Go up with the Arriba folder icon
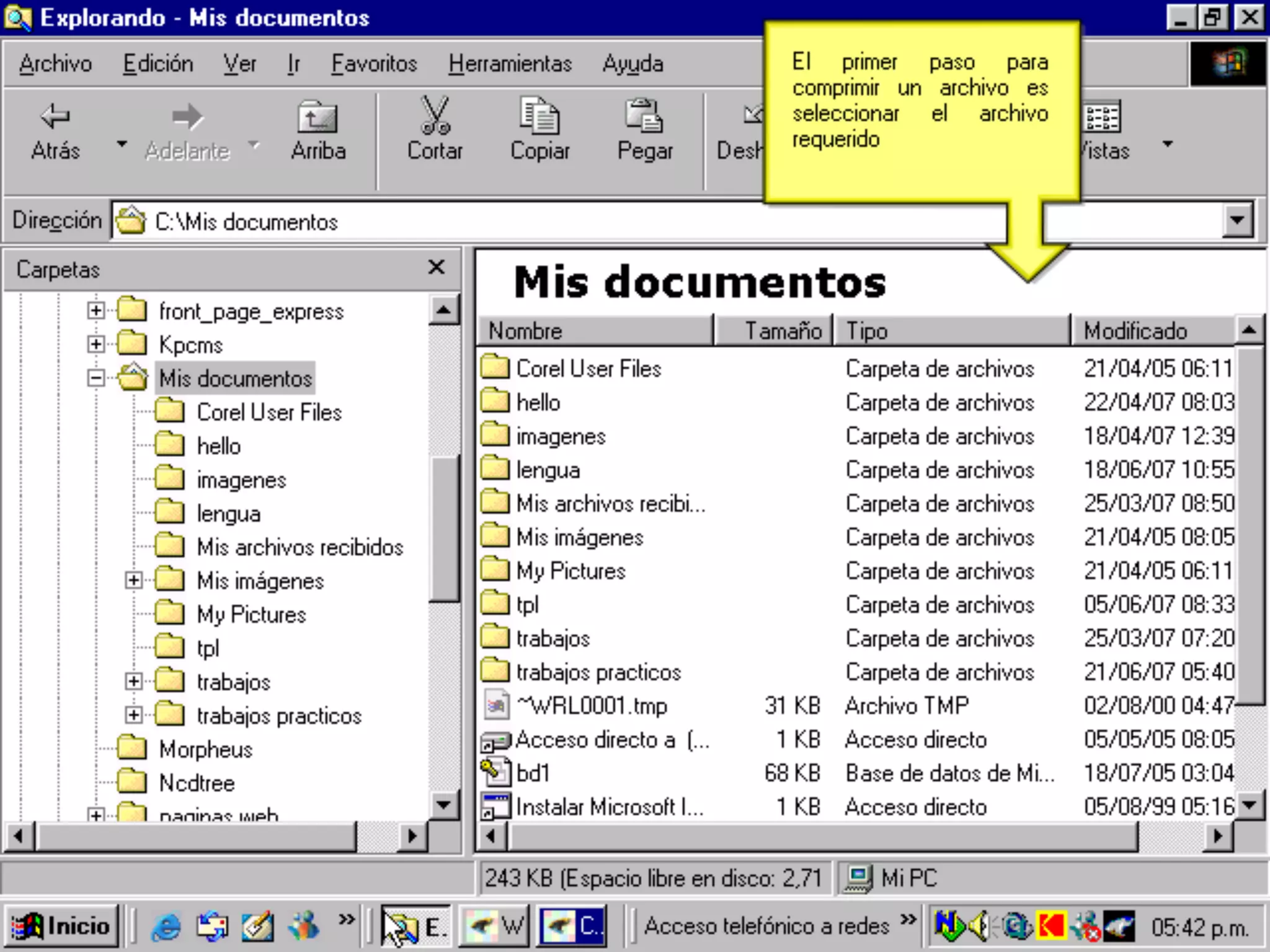This screenshot has width=1270, height=952. tap(317, 117)
